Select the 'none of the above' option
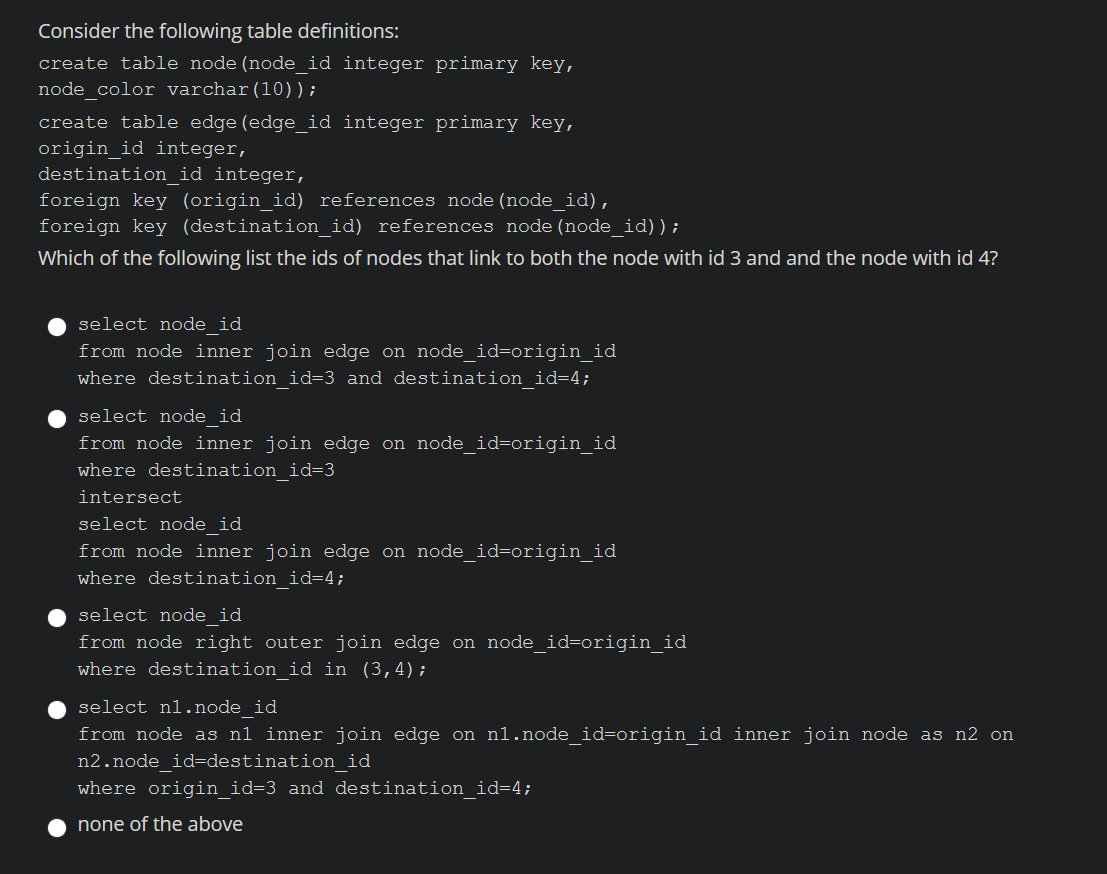The width and height of the screenshot is (1107, 874). [57, 827]
